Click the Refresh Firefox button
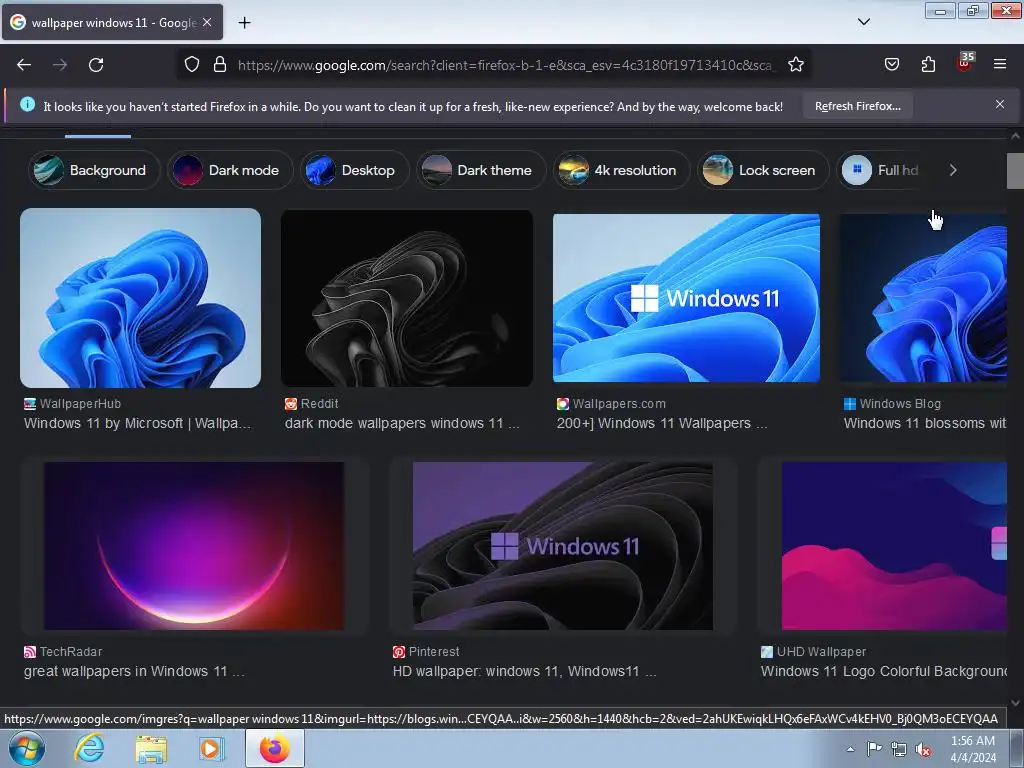1024x768 pixels. 857,106
